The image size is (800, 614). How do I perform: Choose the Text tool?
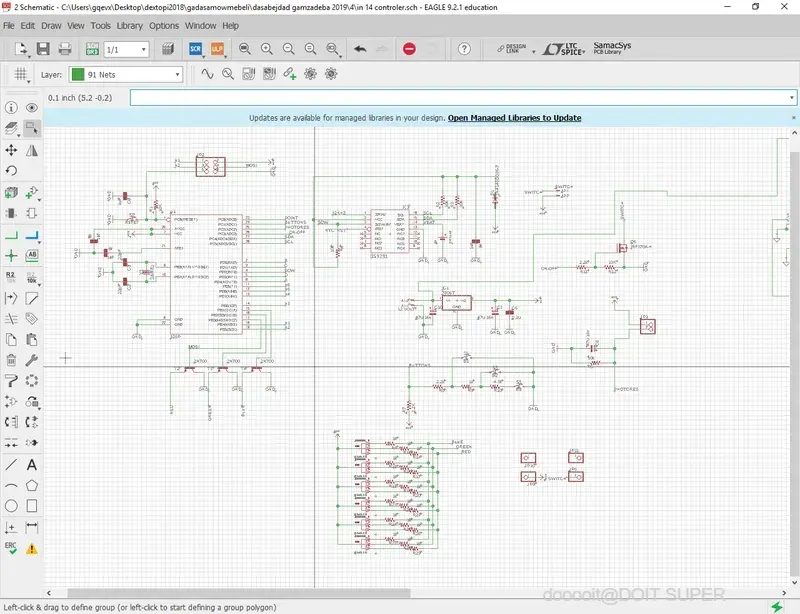(32, 464)
